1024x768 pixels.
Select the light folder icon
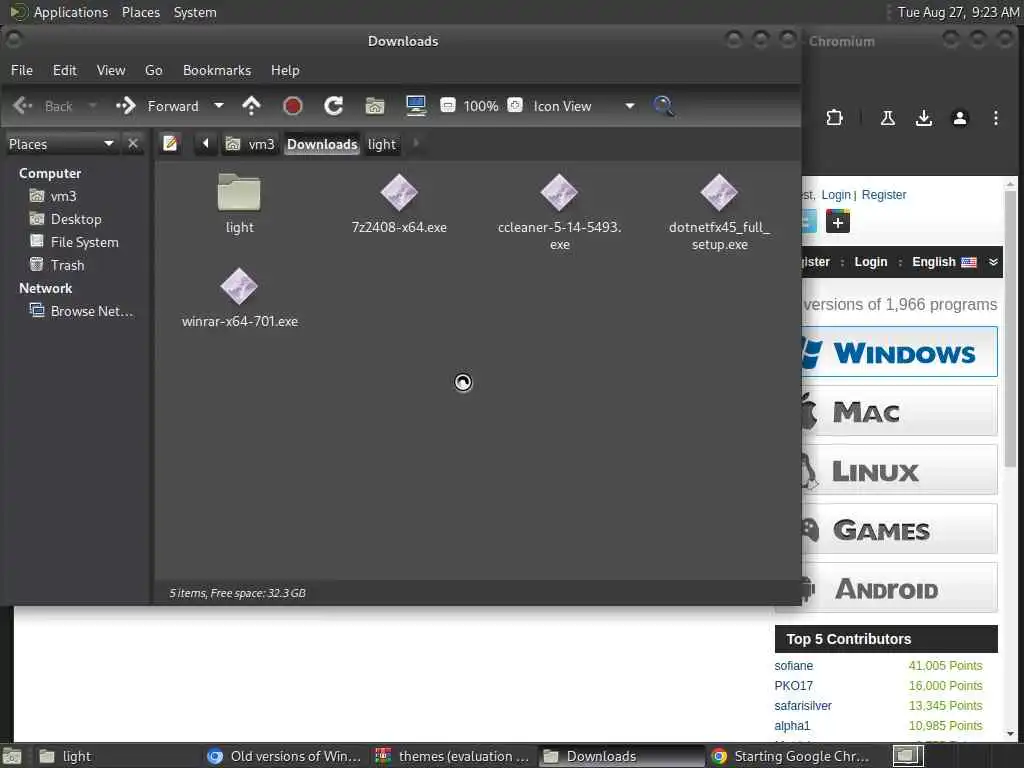coord(239,193)
